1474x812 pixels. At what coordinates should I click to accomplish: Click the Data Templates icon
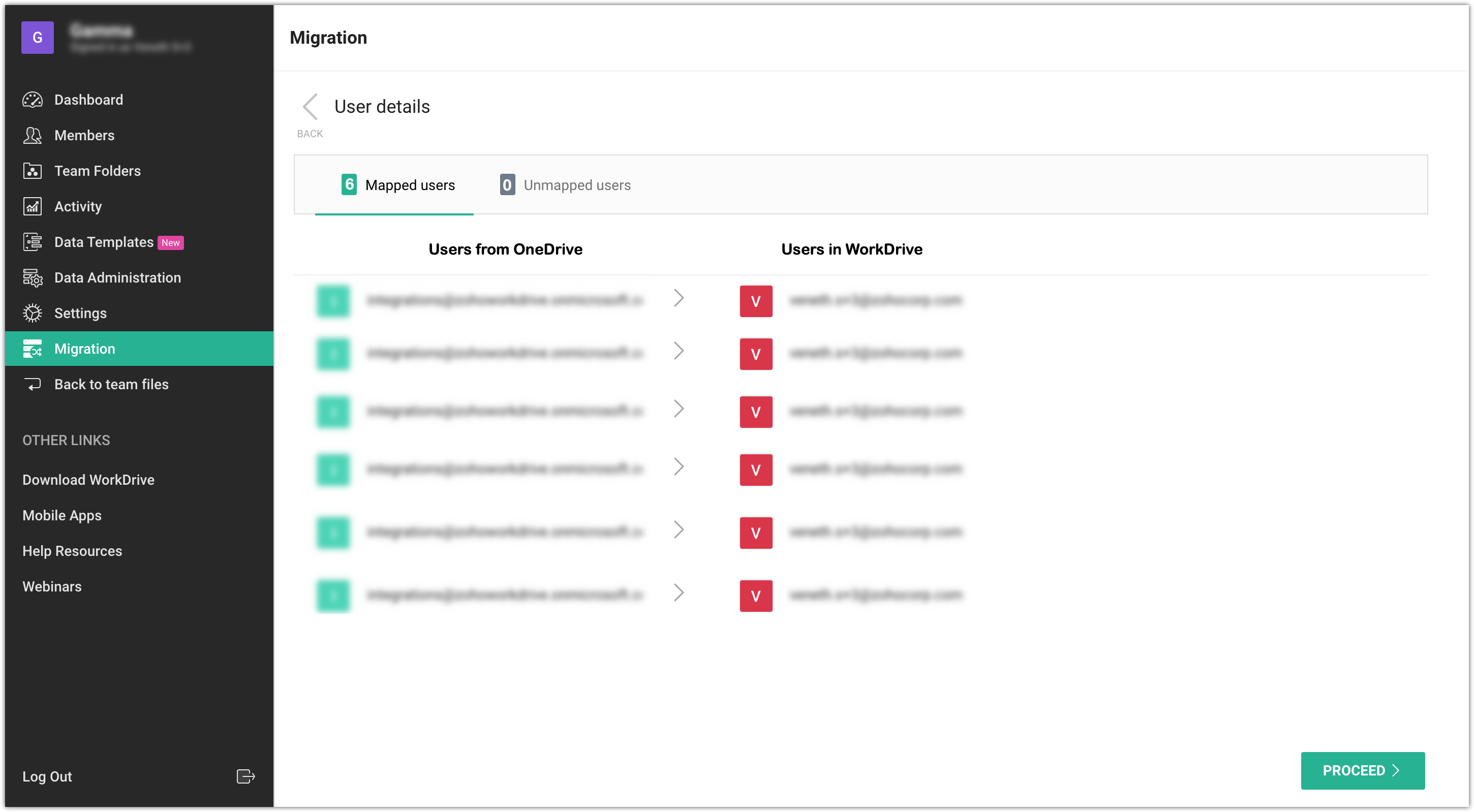32,242
